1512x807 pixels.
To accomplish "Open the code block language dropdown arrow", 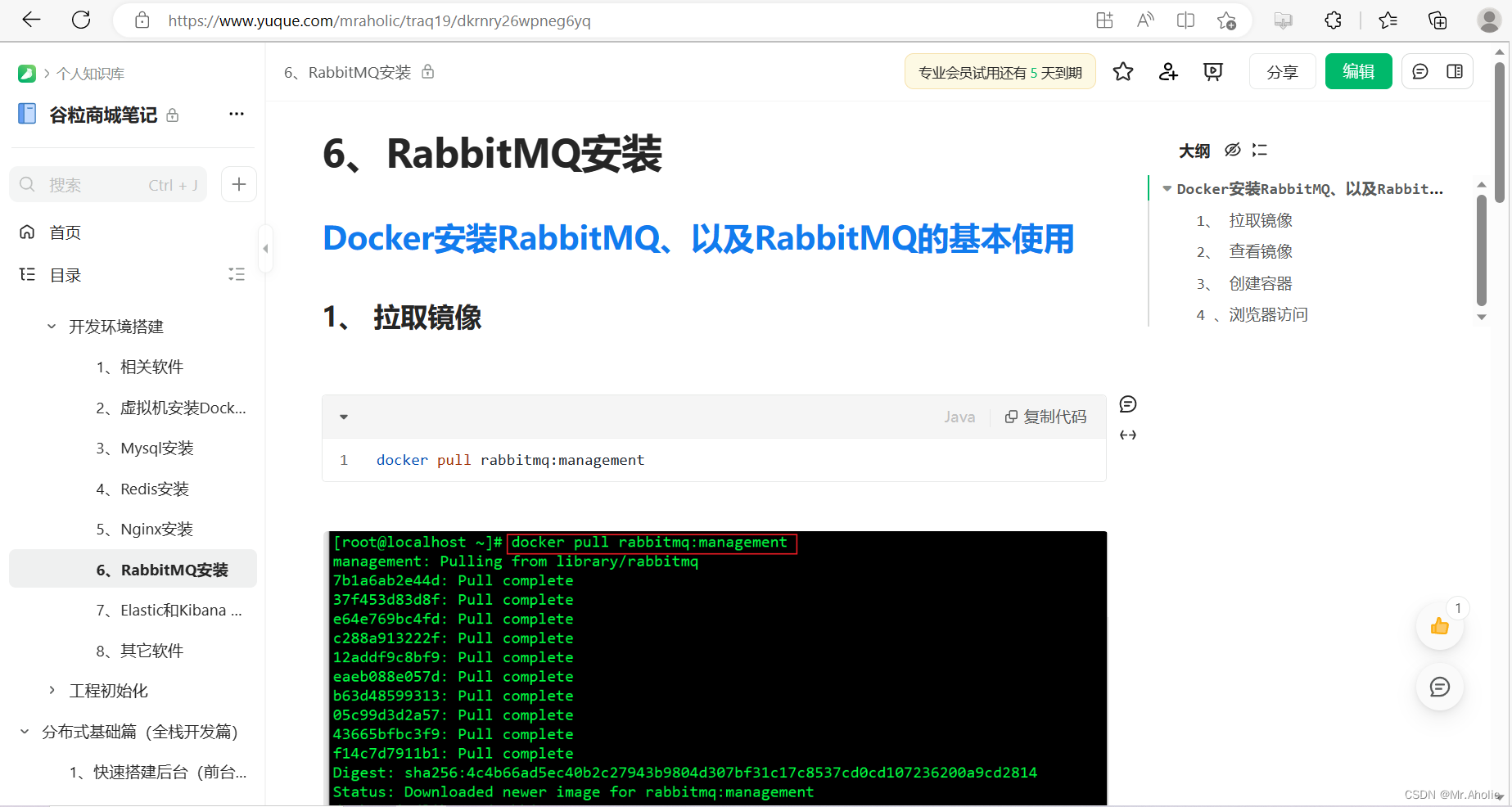I will [343, 416].
